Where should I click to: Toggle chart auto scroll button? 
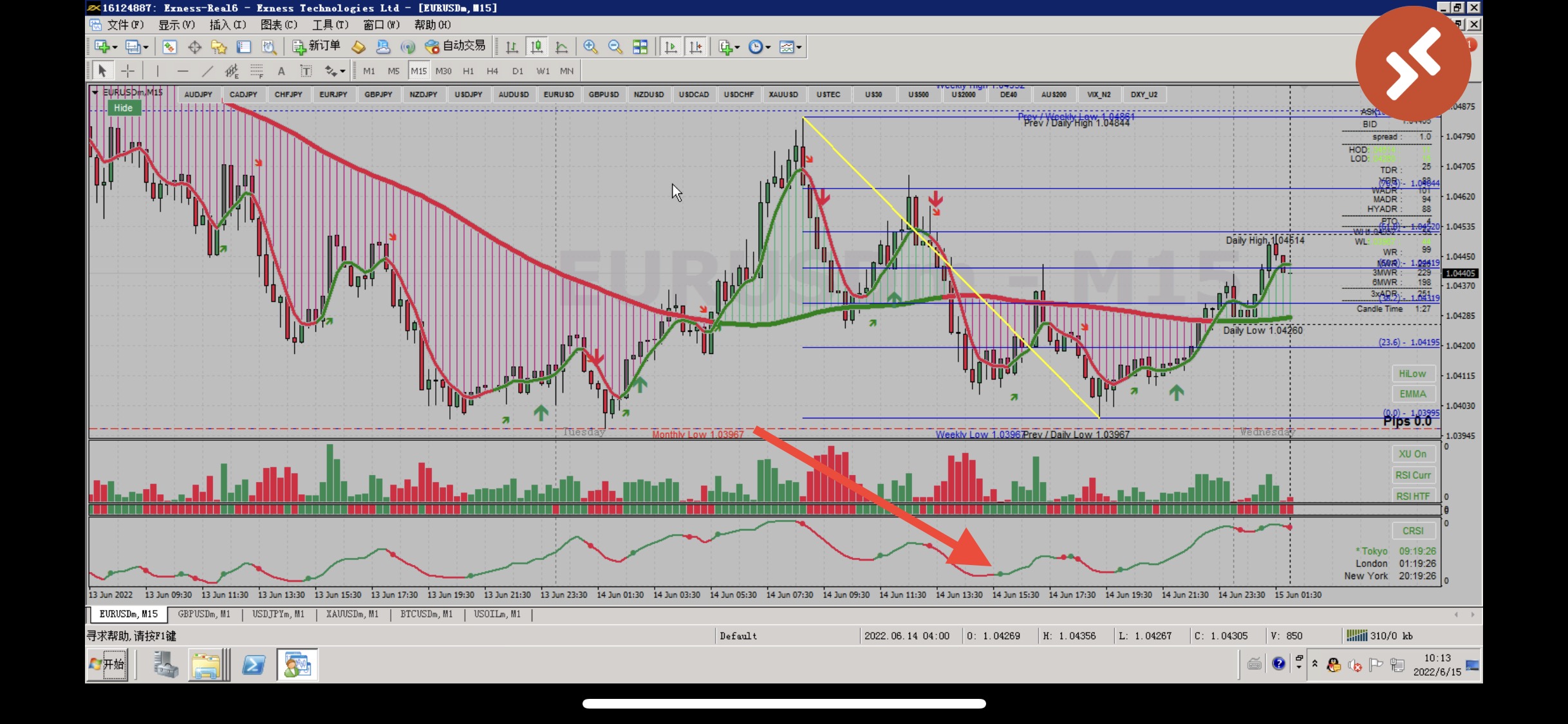tap(671, 47)
